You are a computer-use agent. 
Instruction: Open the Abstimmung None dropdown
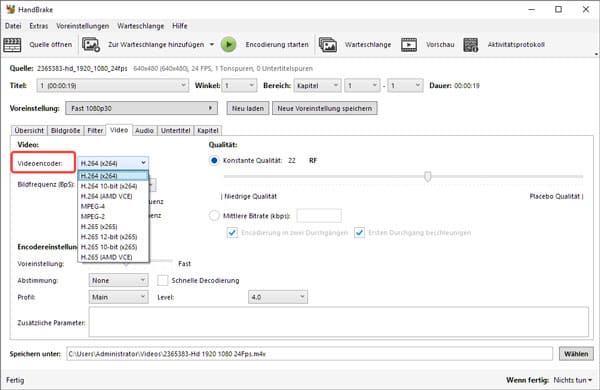118,281
